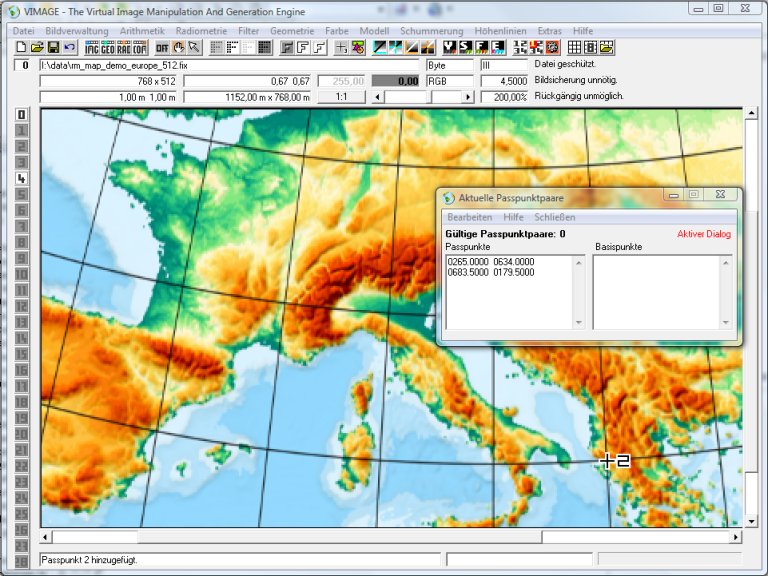Image resolution: width=768 pixels, height=576 pixels.
Task: Open the Höhenlinien dropdown menu
Action: [x=499, y=31]
